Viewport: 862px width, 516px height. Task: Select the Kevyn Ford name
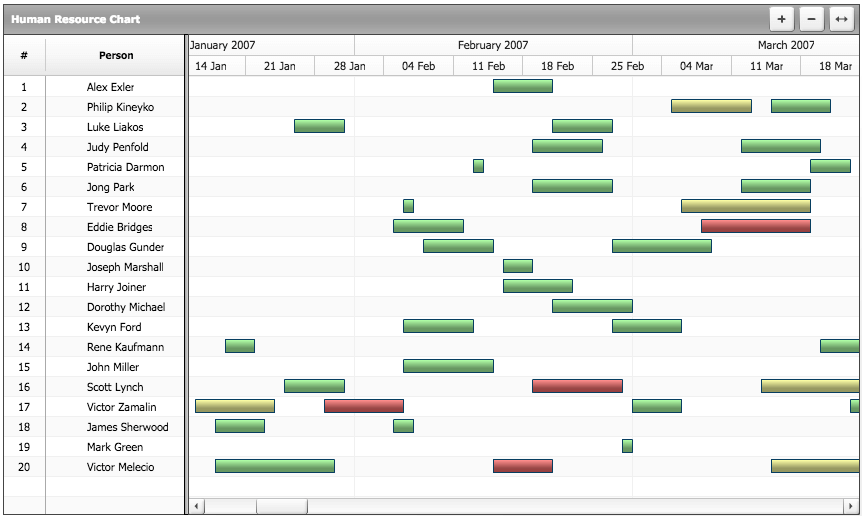pos(114,327)
